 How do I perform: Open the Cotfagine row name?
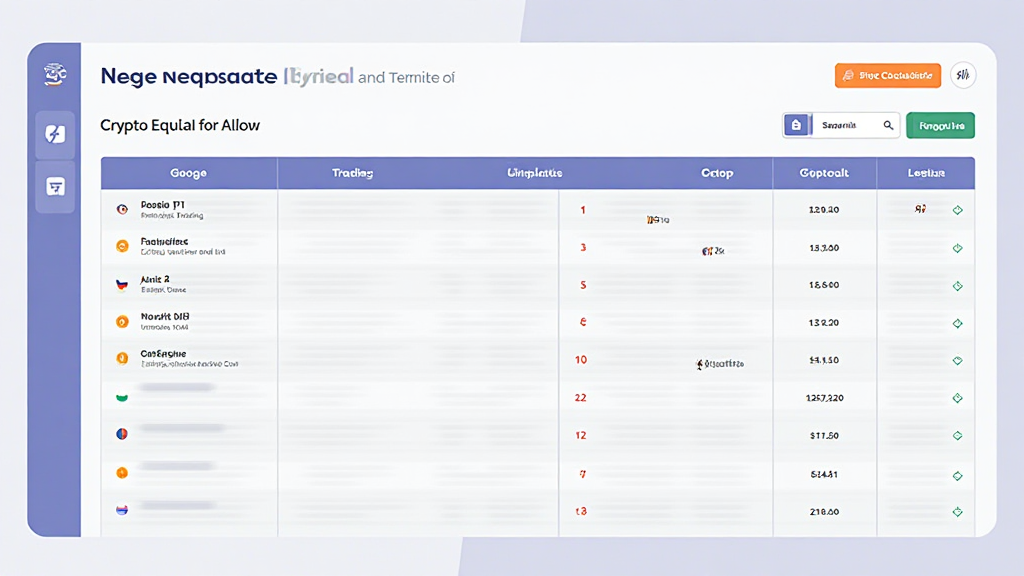164,354
